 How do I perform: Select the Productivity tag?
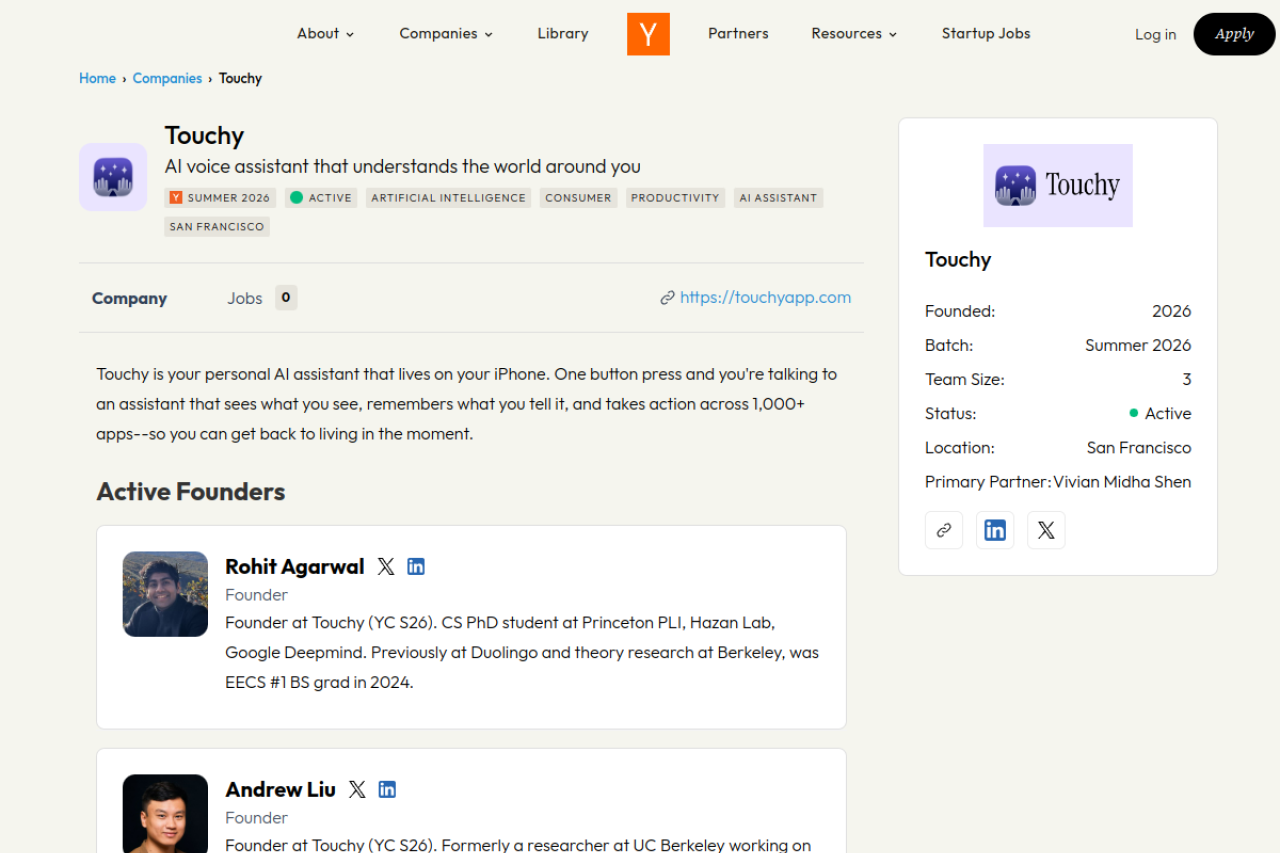pyautogui.click(x=675, y=198)
